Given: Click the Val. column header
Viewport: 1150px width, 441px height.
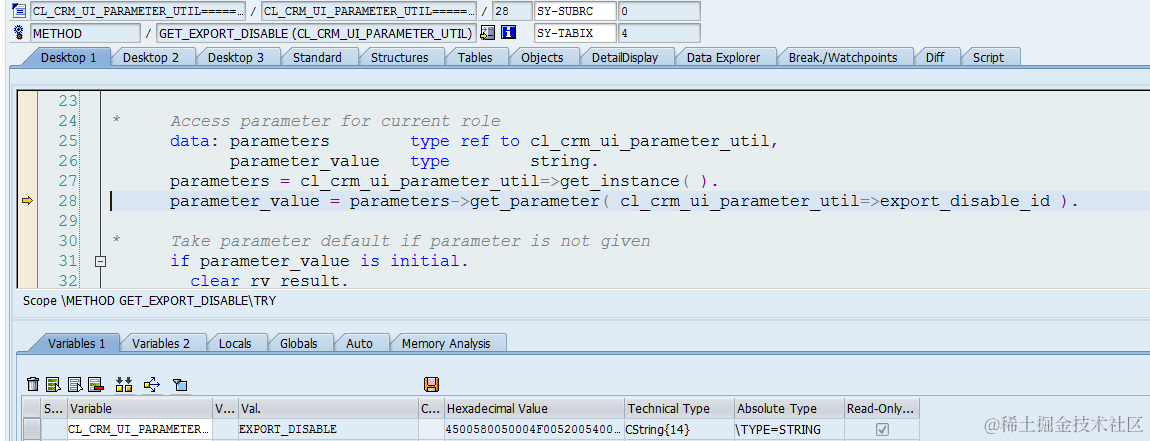Looking at the screenshot, I should pos(327,409).
